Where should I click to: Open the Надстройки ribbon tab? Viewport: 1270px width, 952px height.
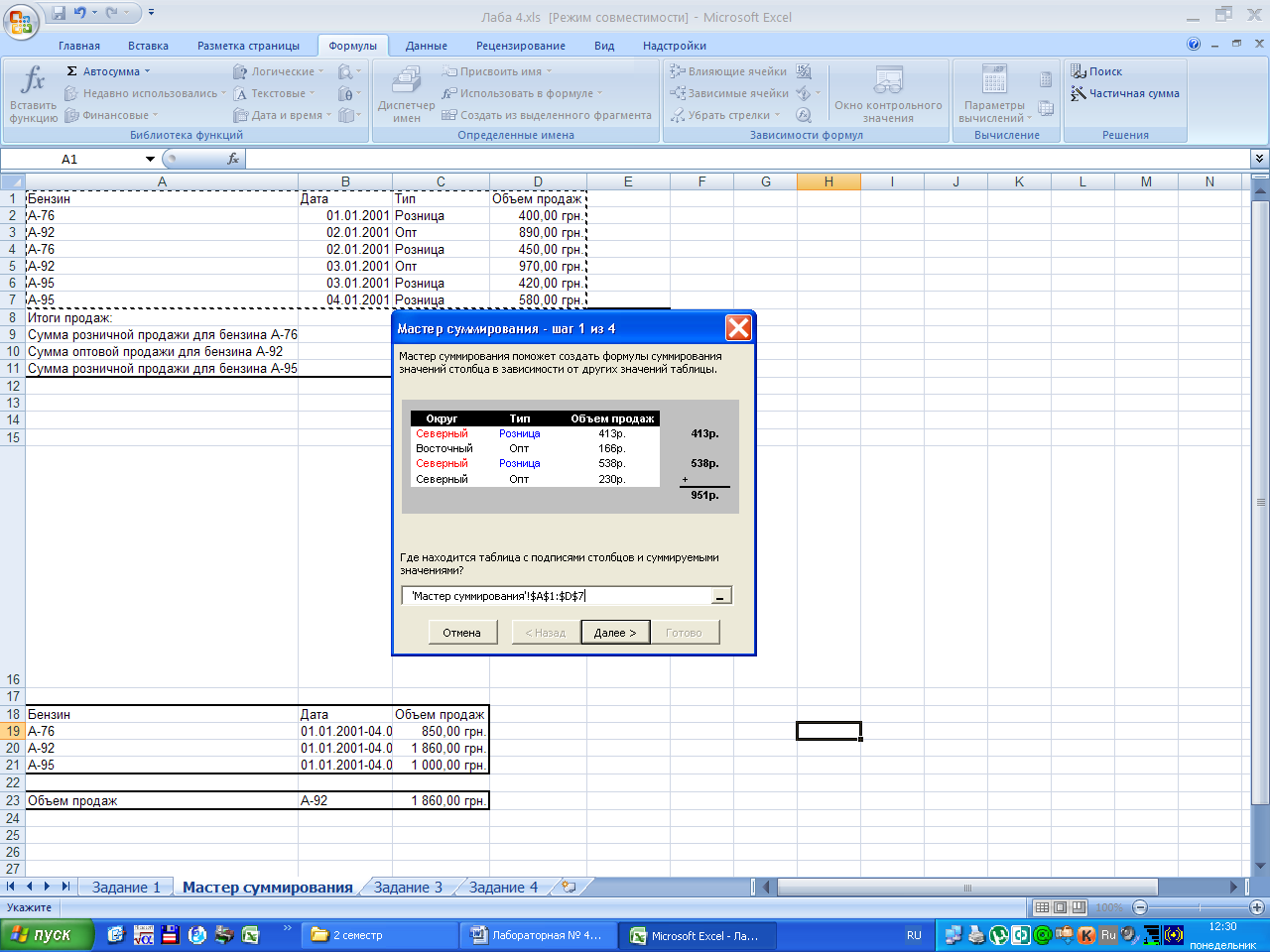[x=675, y=46]
